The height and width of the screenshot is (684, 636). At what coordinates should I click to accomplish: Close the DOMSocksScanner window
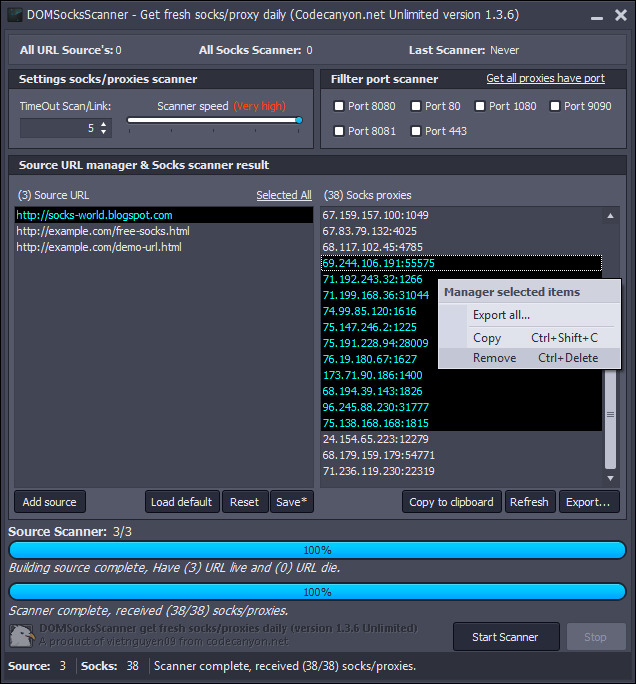pyautogui.click(x=621, y=15)
